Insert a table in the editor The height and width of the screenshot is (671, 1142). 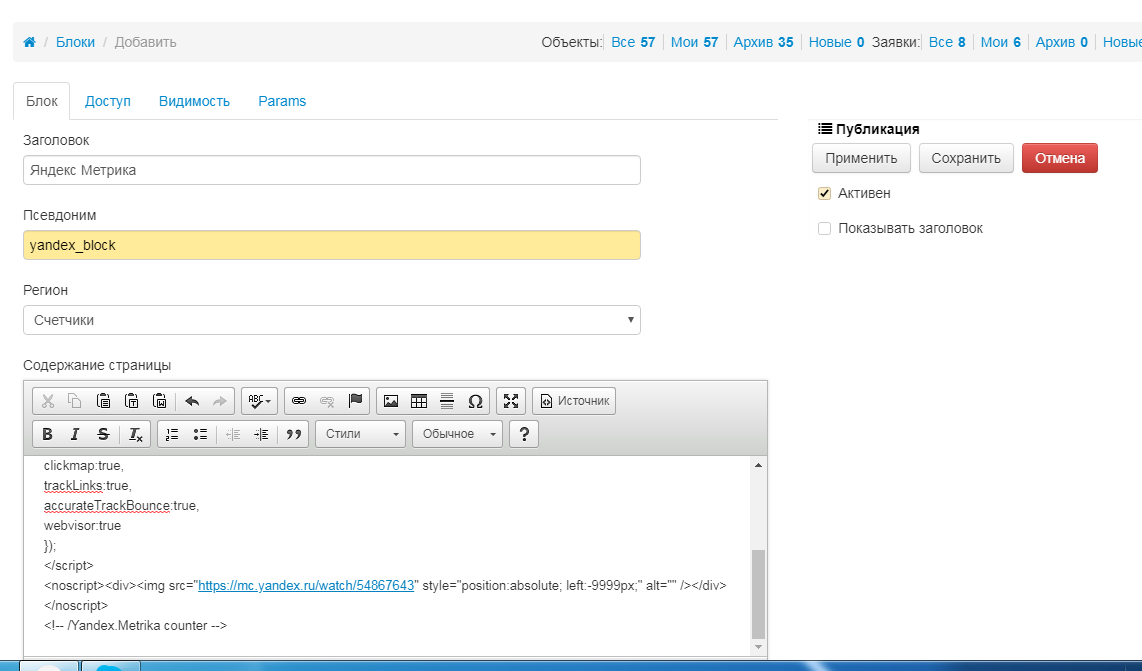[x=419, y=401]
